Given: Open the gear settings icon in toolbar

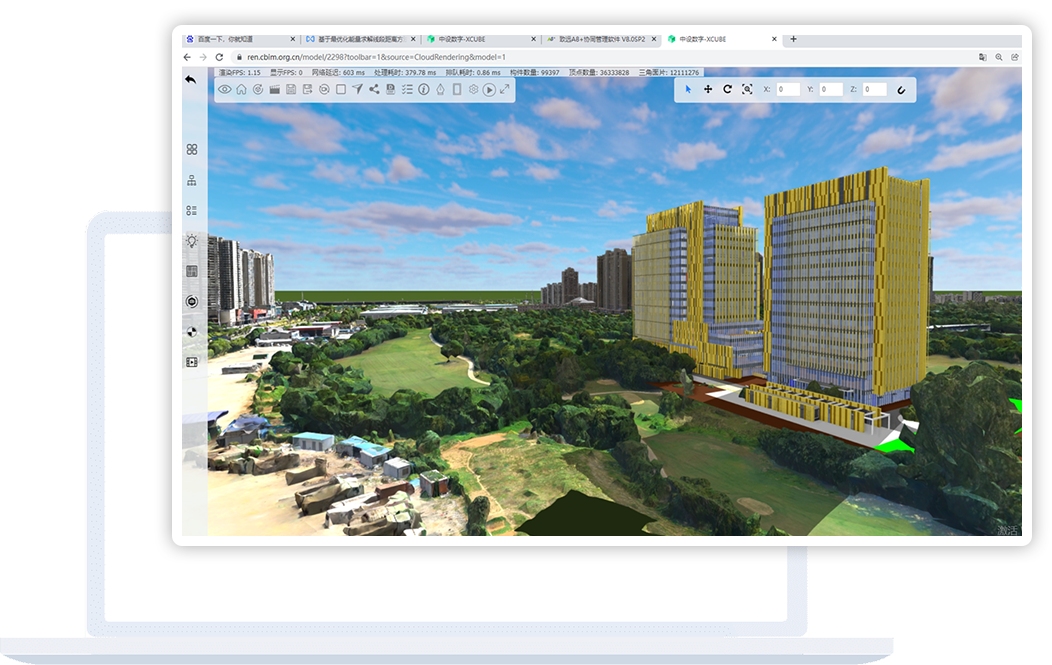Looking at the screenshot, I should 473,90.
